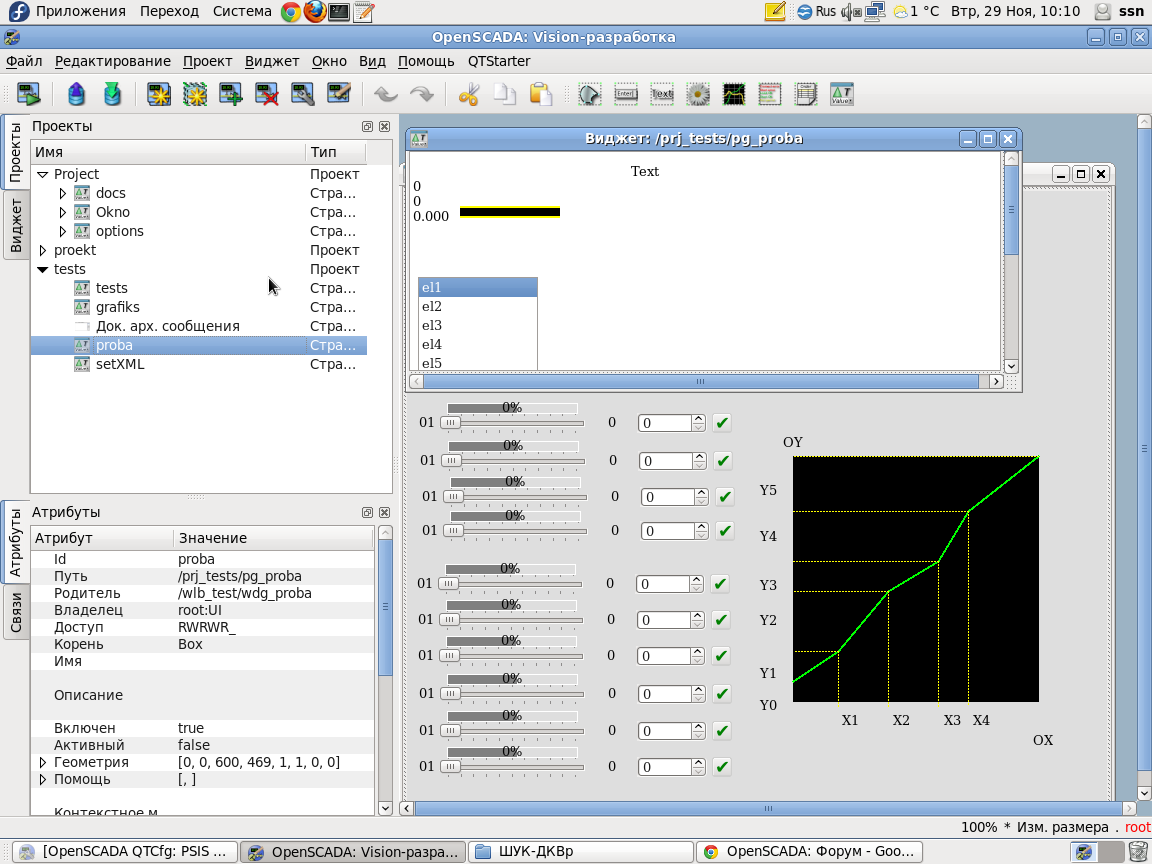The image size is (1152, 864).
Task: Click the scissors cut icon
Action: pyautogui.click(x=469, y=95)
